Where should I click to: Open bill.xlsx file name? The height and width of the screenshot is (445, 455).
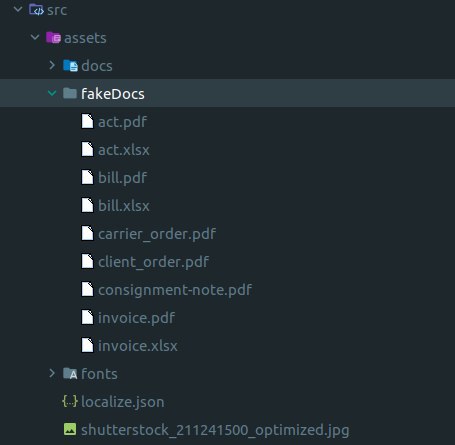point(124,205)
